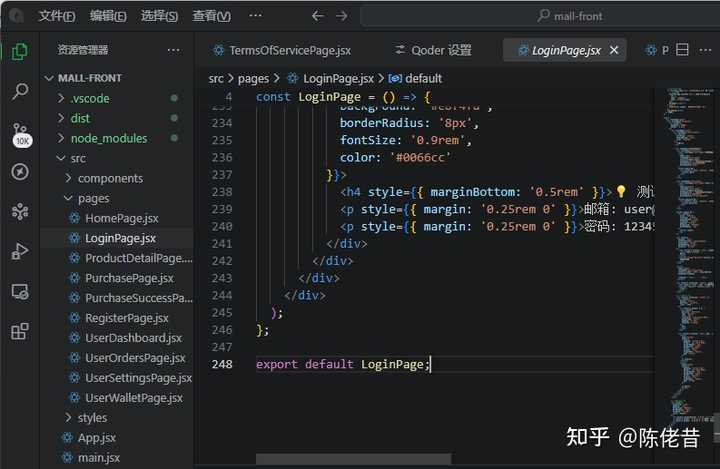Image resolution: width=720 pixels, height=469 pixels.
Task: Click the lightbulb hint in code line 238
Action: (621, 191)
